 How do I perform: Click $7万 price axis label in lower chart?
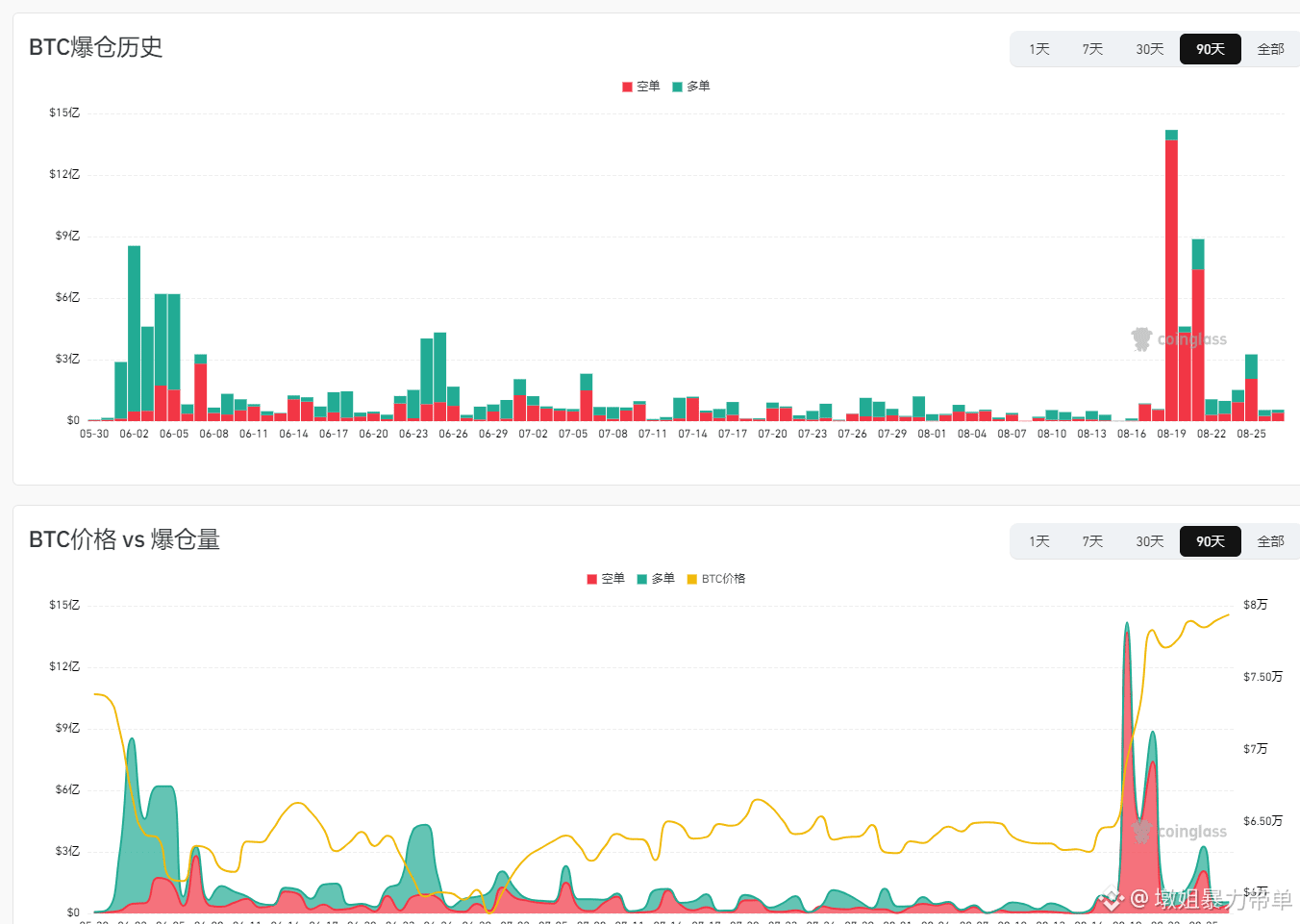coord(1255,749)
